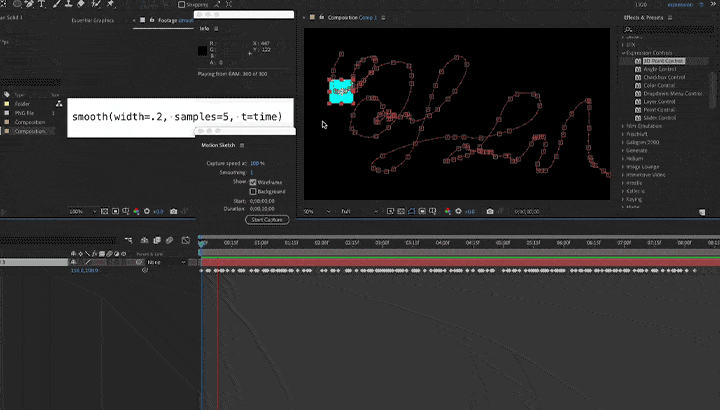720x410 pixels.
Task: Click the snapshot camera icon in Footage viewer
Action: (174, 211)
